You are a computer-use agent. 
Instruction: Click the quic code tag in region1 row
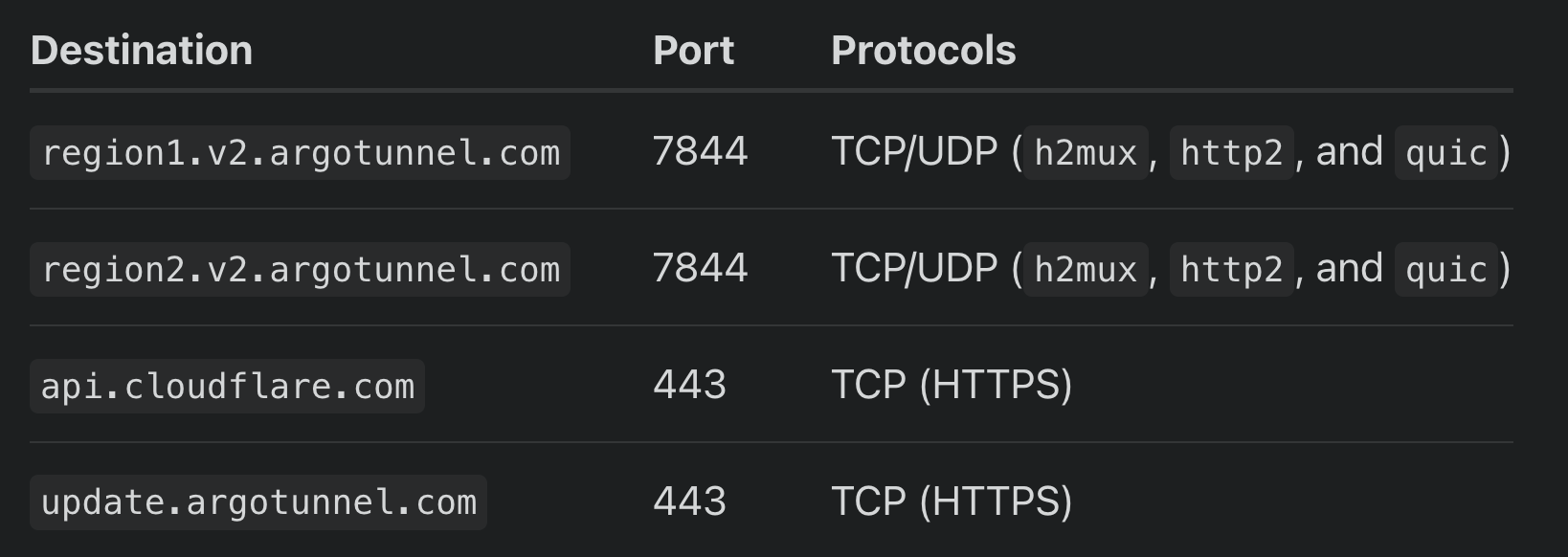(1445, 153)
